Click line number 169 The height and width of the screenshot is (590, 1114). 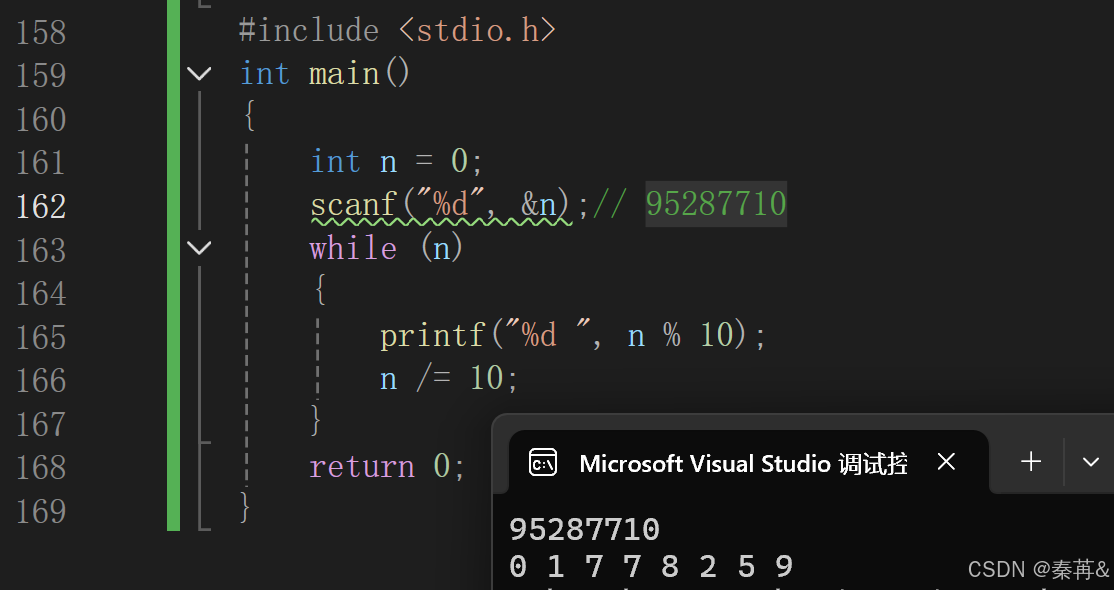40,511
